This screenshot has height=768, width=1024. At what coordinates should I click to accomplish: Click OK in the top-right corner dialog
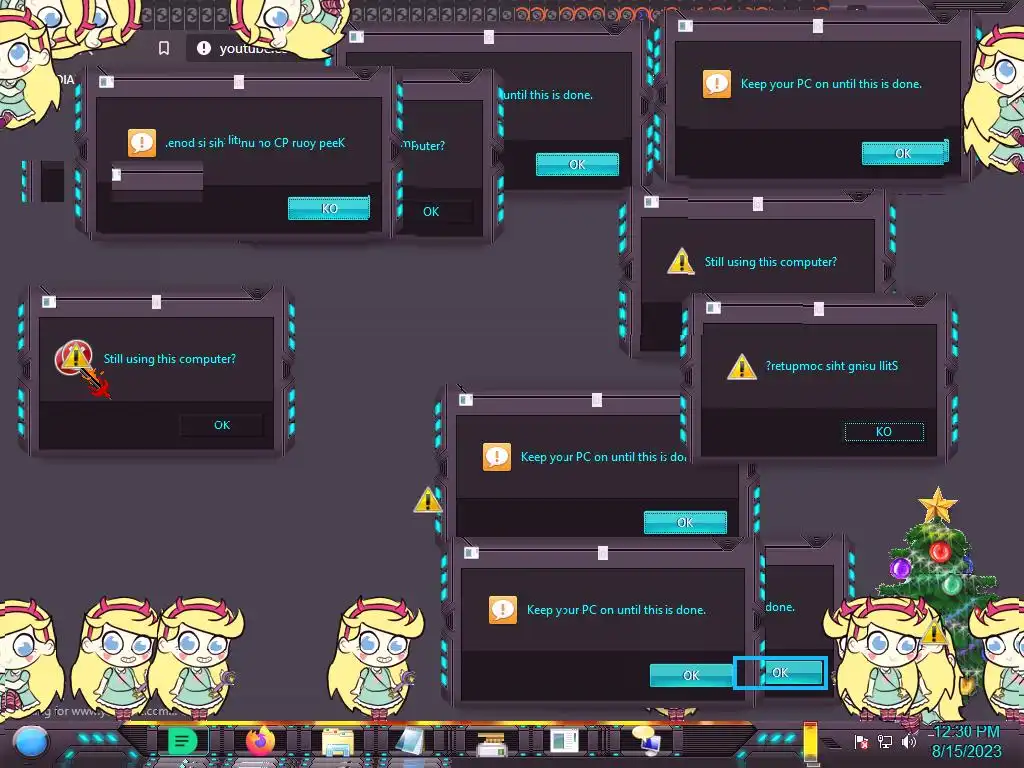pos(903,153)
